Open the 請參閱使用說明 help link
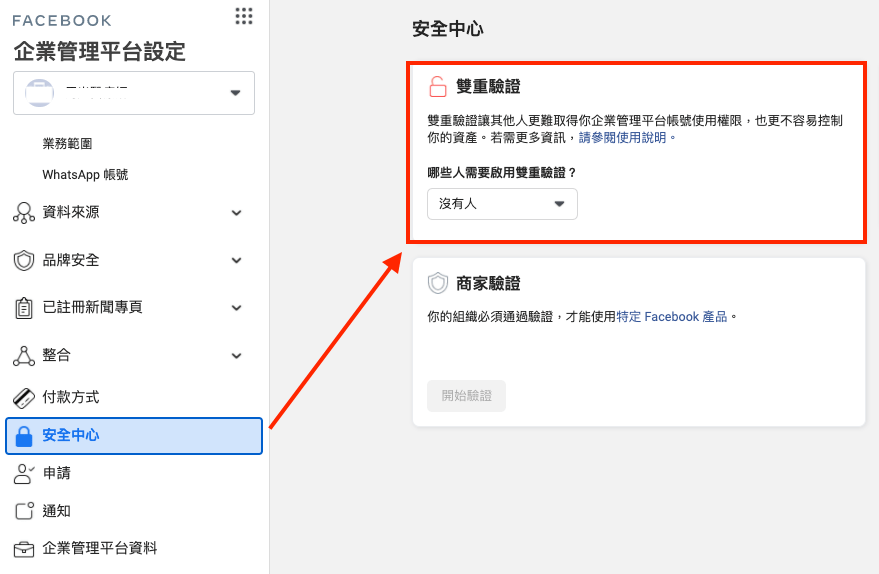 [622, 137]
